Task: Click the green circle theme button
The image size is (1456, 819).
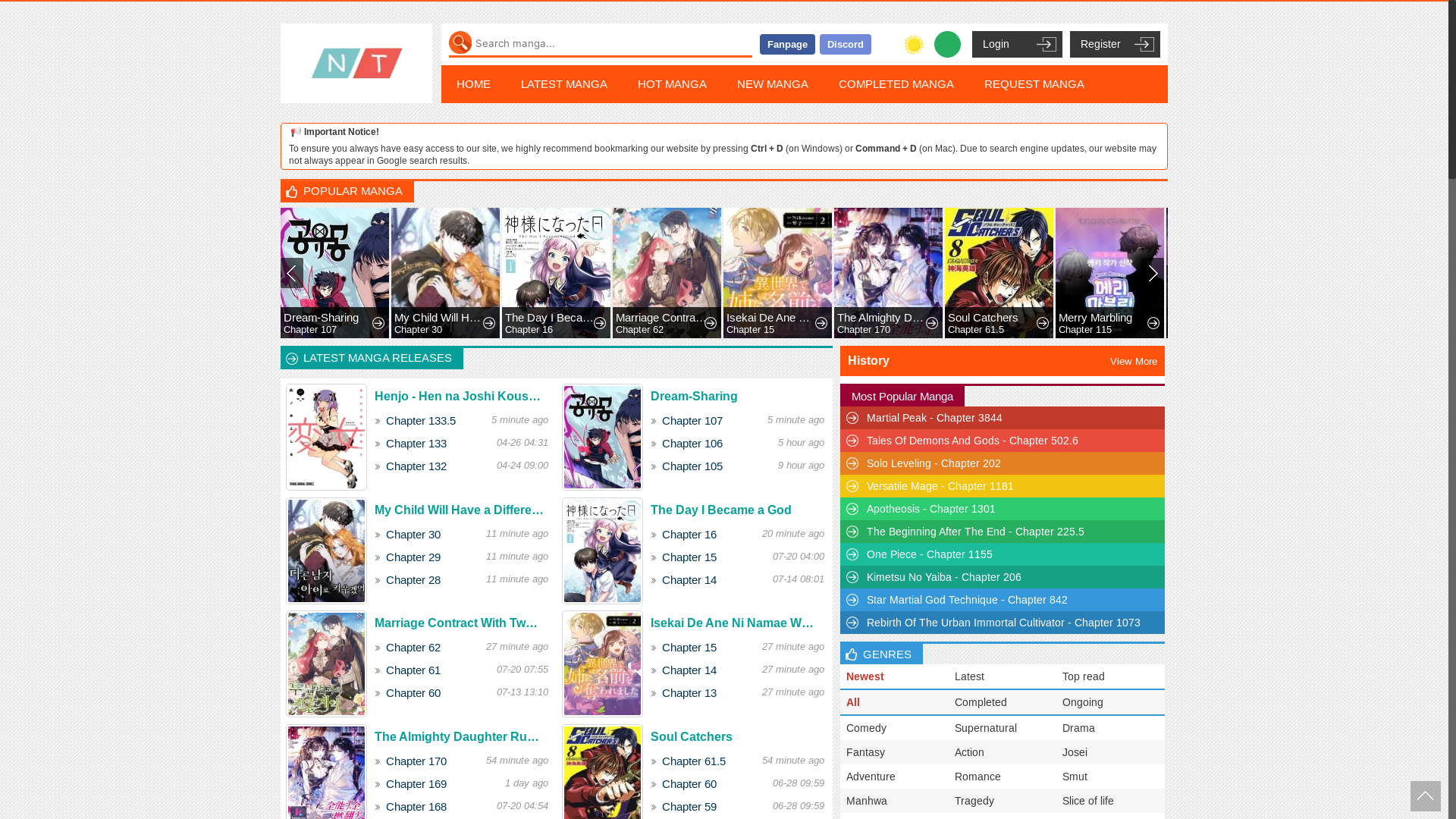Action: [x=947, y=44]
